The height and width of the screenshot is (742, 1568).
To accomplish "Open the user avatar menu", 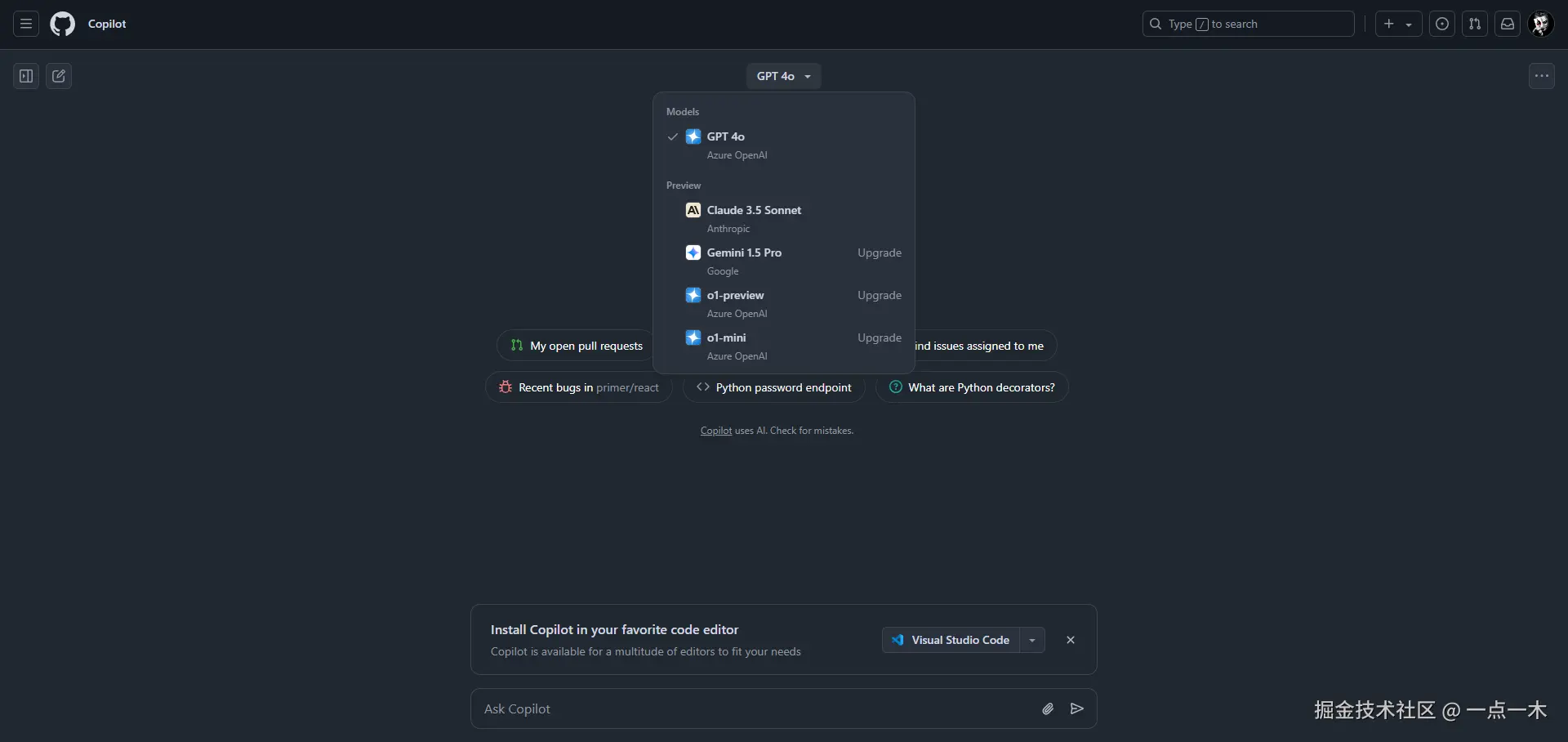I will click(1541, 24).
